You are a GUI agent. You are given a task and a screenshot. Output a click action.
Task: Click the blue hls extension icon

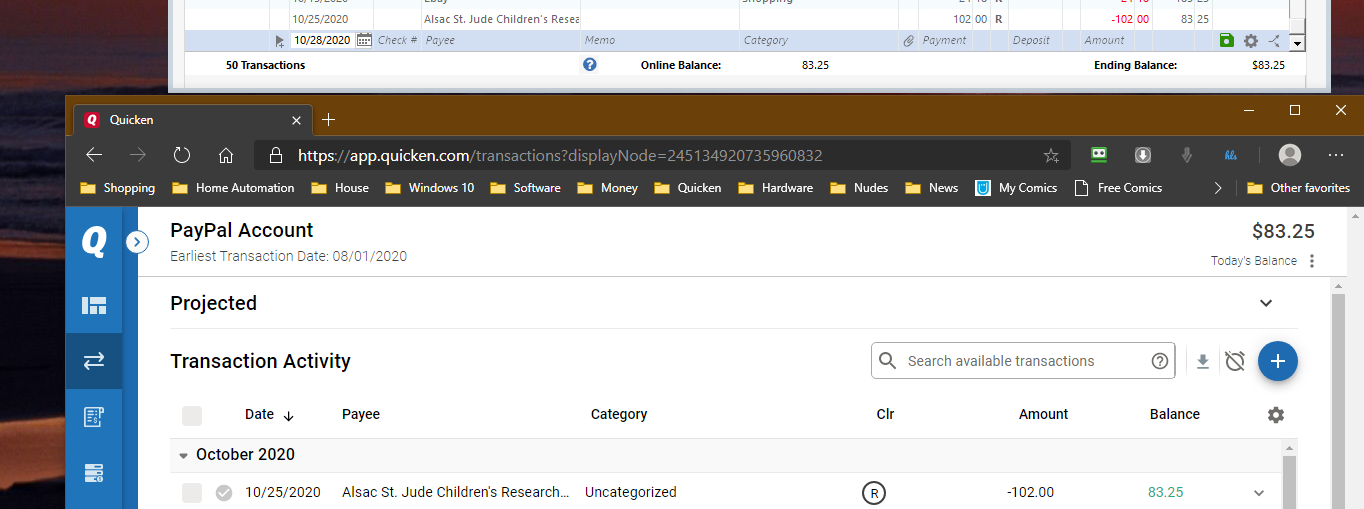pyautogui.click(x=1231, y=155)
